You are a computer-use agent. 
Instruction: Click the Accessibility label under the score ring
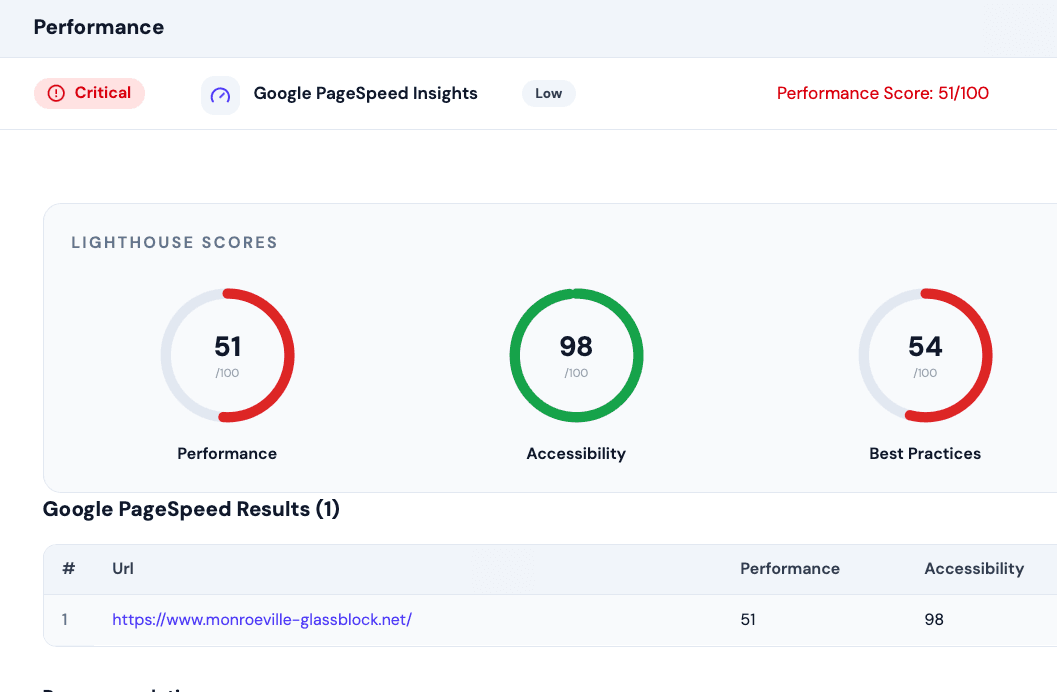[576, 453]
